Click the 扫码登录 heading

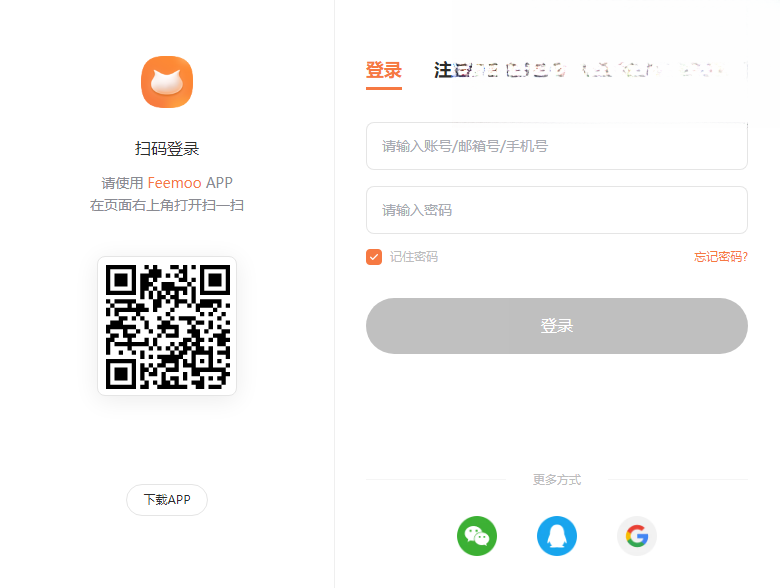(x=167, y=149)
